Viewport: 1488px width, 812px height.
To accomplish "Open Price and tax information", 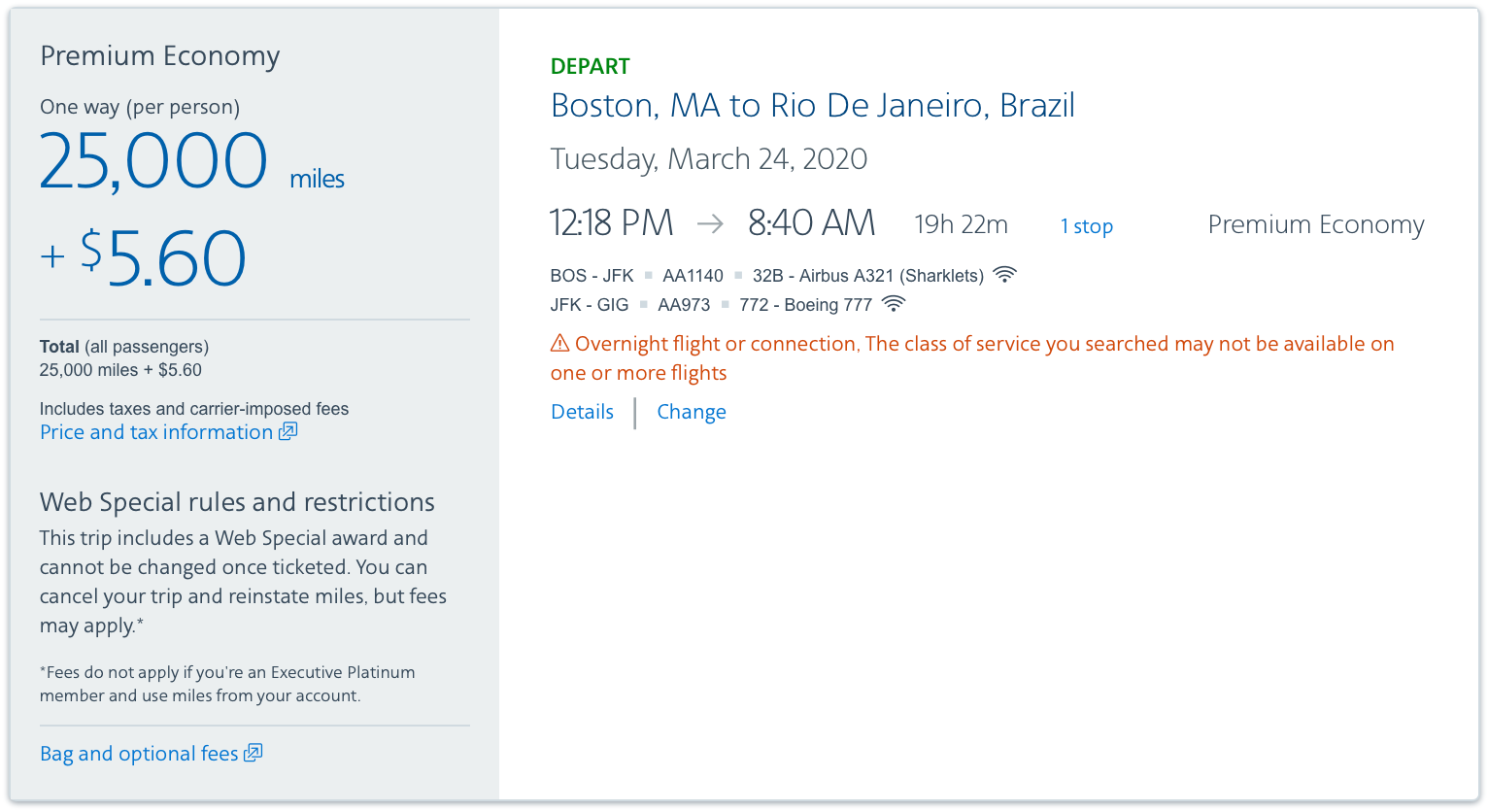I will (156, 432).
